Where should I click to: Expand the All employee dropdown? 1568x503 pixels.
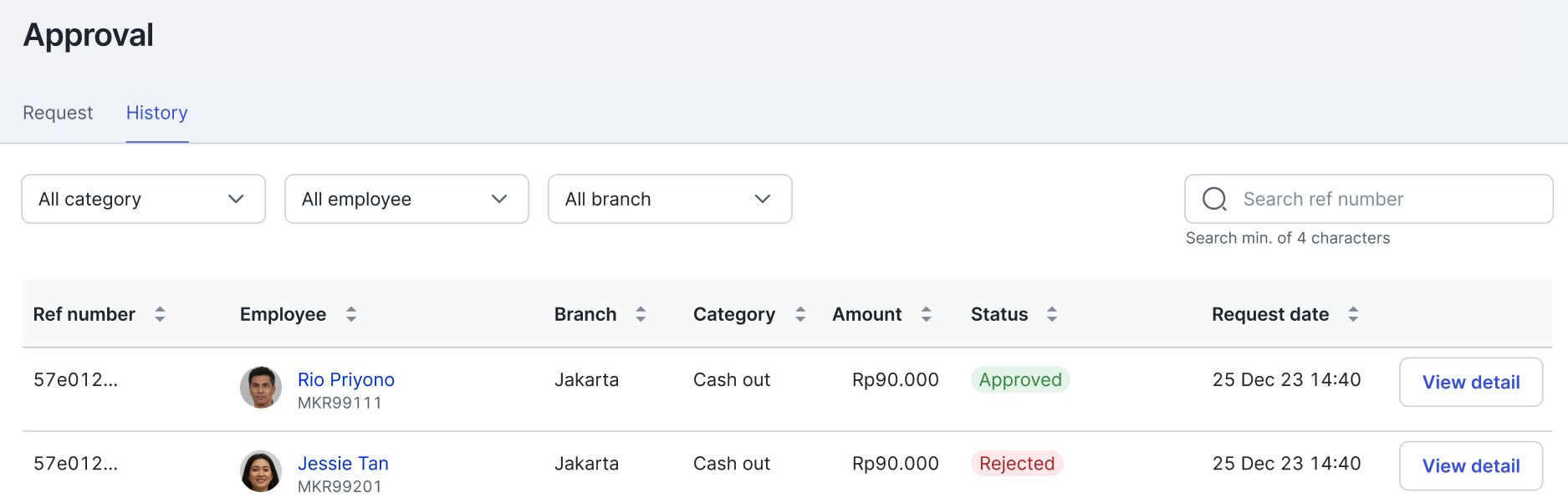click(406, 199)
